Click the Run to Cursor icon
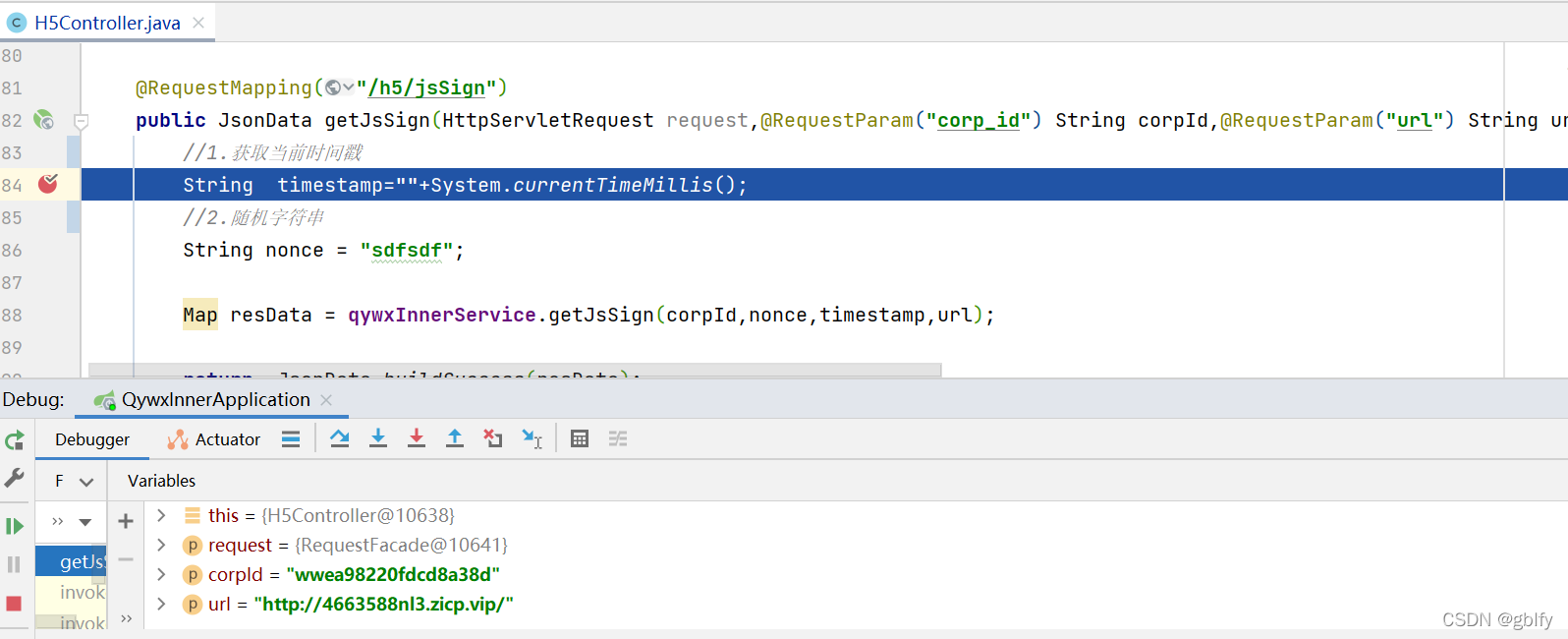Viewport: 1568px width, 639px height. pos(532,438)
